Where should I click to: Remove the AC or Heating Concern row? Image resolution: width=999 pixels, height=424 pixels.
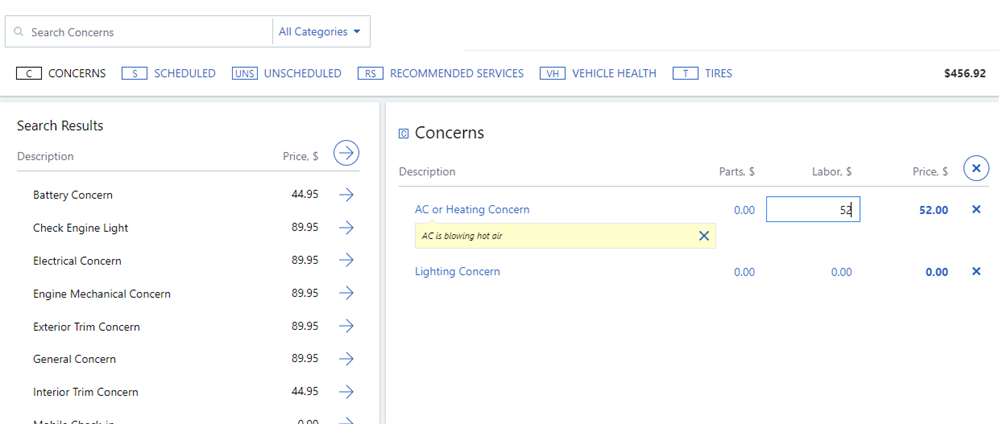(x=976, y=210)
